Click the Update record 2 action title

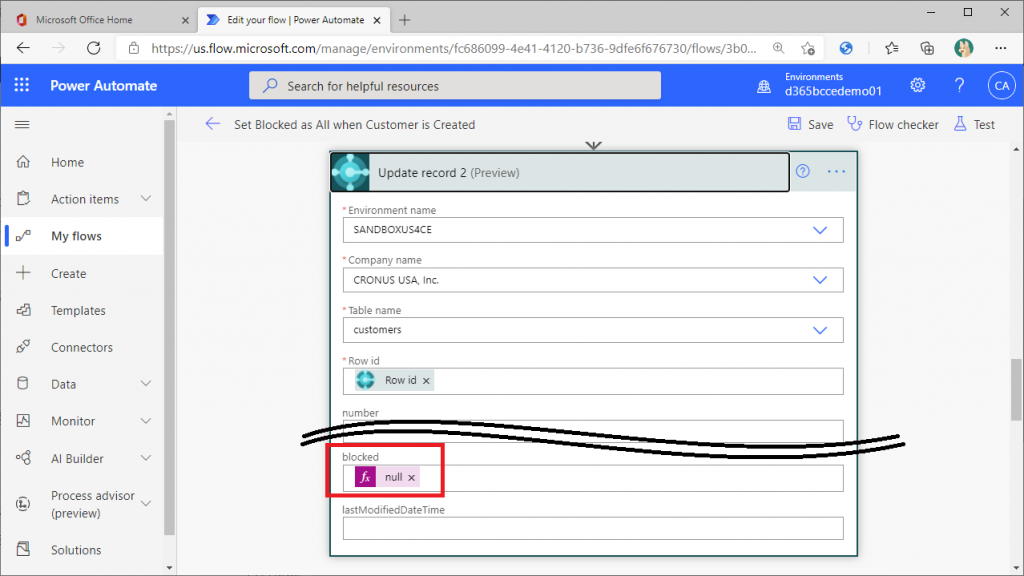point(449,172)
